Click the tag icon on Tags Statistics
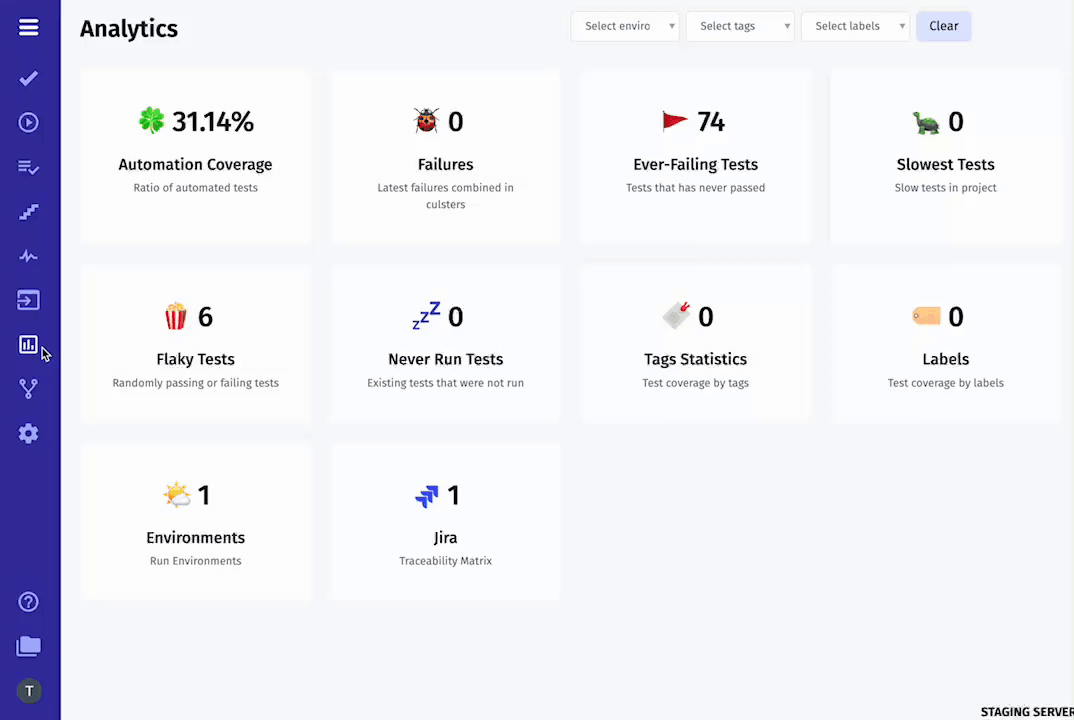 coord(676,315)
